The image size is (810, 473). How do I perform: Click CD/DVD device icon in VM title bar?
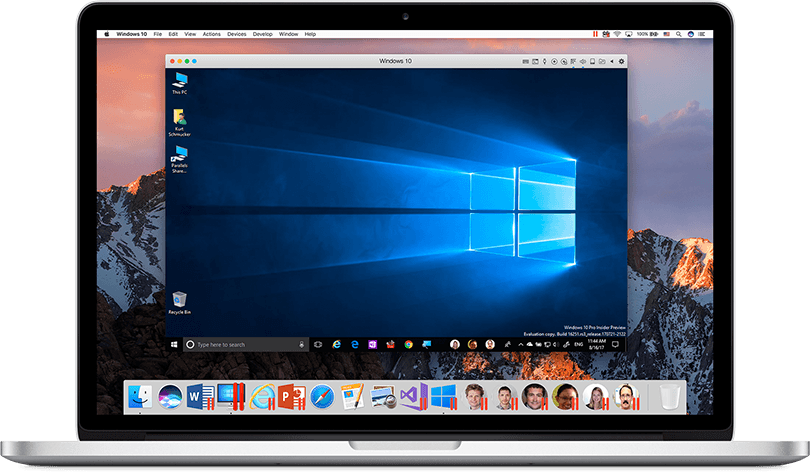tap(554, 61)
